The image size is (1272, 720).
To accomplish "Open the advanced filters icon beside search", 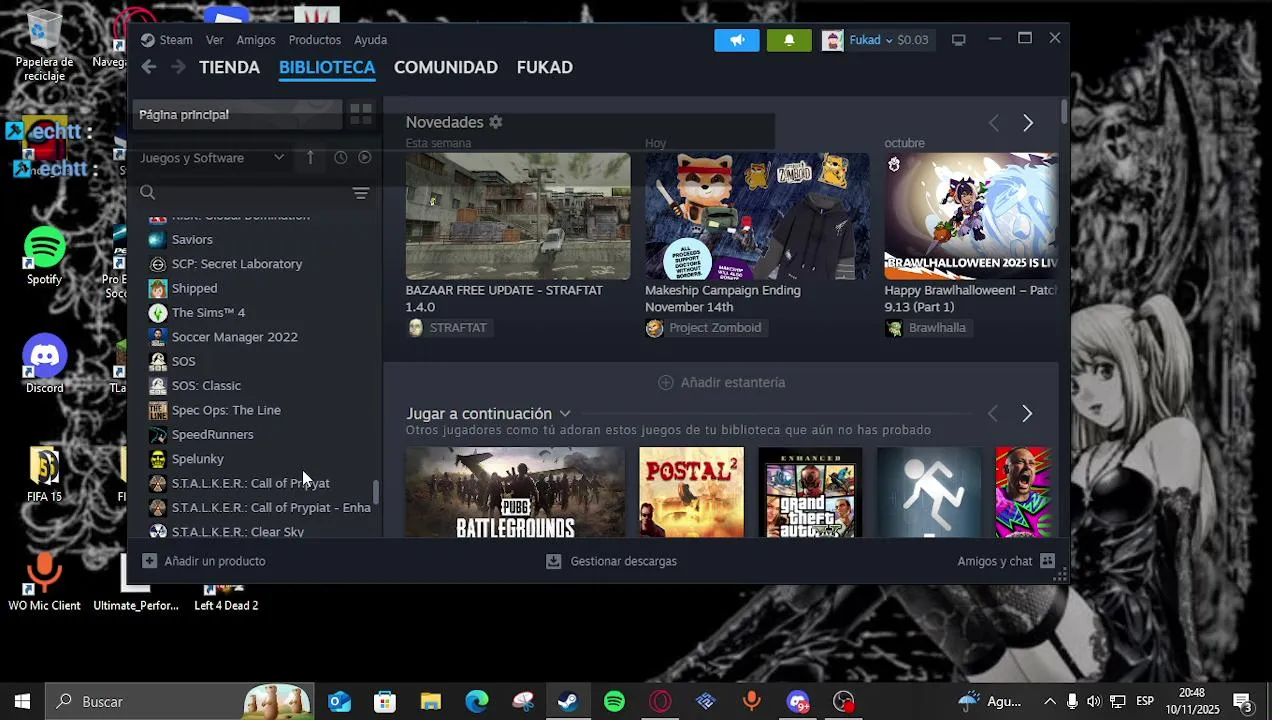I will pos(361,193).
